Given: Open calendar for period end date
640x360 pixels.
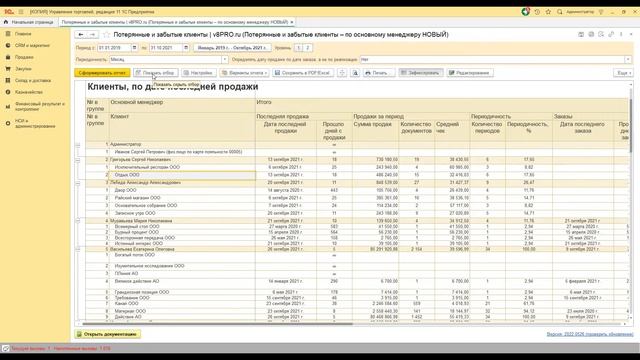Looking at the screenshot, I should coord(186,48).
